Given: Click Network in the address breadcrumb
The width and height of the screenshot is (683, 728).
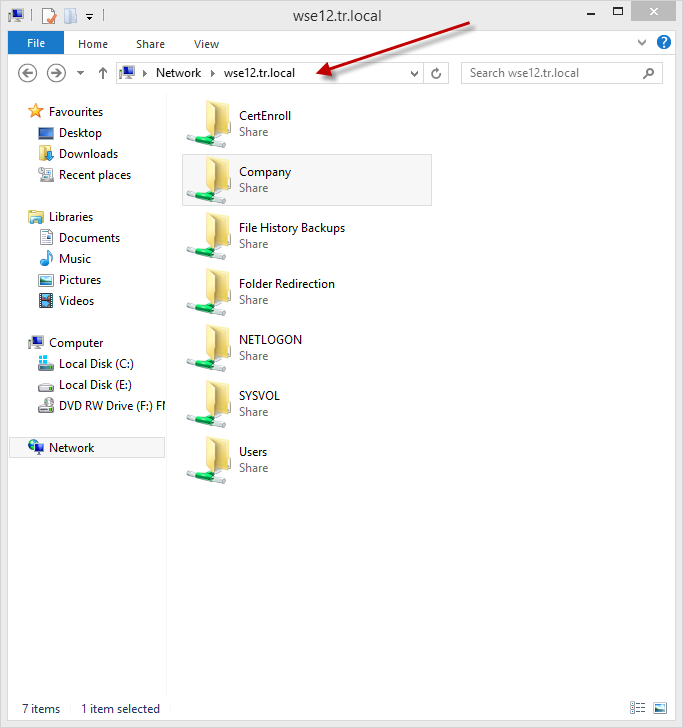Looking at the screenshot, I should point(178,73).
